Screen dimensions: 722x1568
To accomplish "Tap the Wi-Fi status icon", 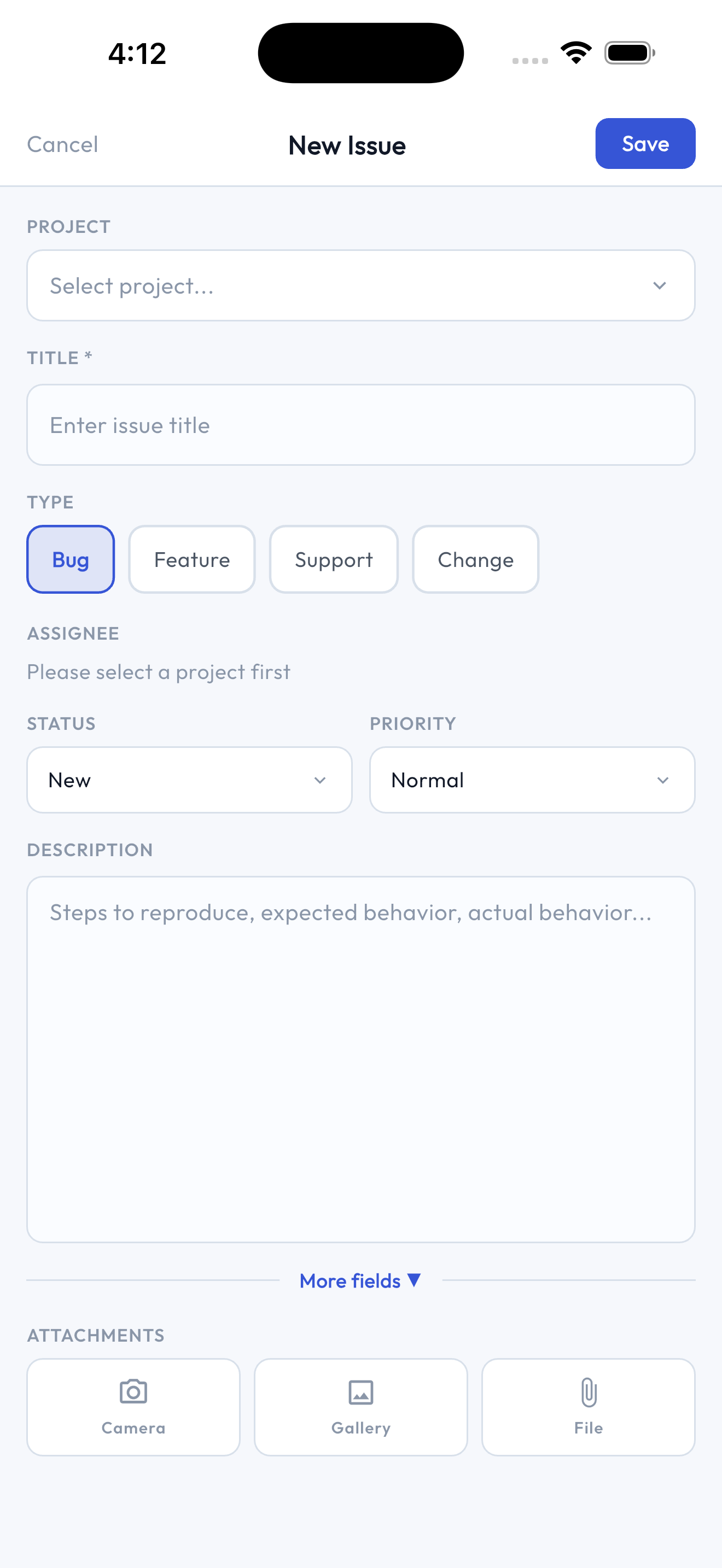I will pos(576,52).
